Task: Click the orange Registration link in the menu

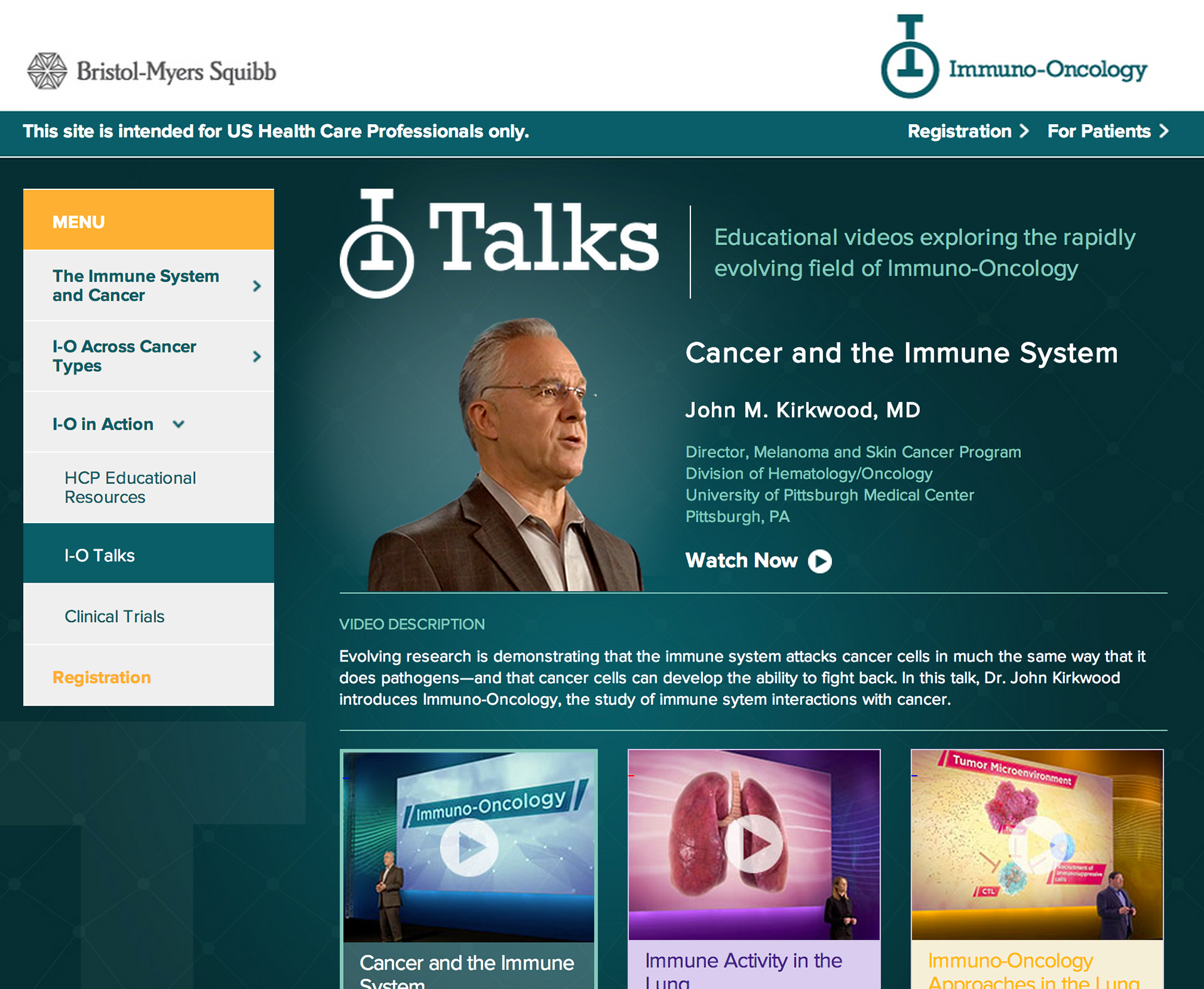Action: pos(102,677)
